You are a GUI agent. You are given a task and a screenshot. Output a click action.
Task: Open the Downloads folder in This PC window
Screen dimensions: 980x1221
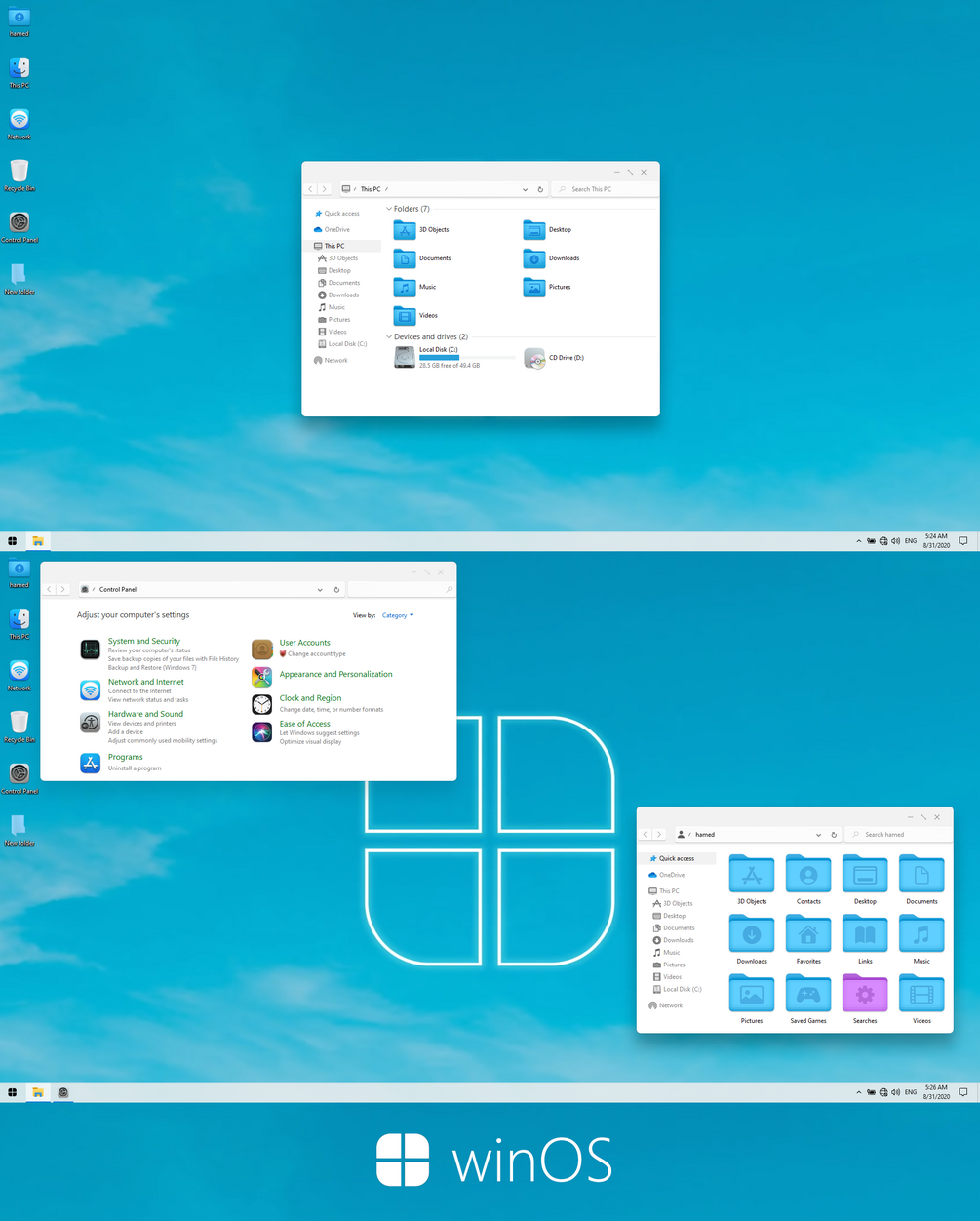pos(534,258)
